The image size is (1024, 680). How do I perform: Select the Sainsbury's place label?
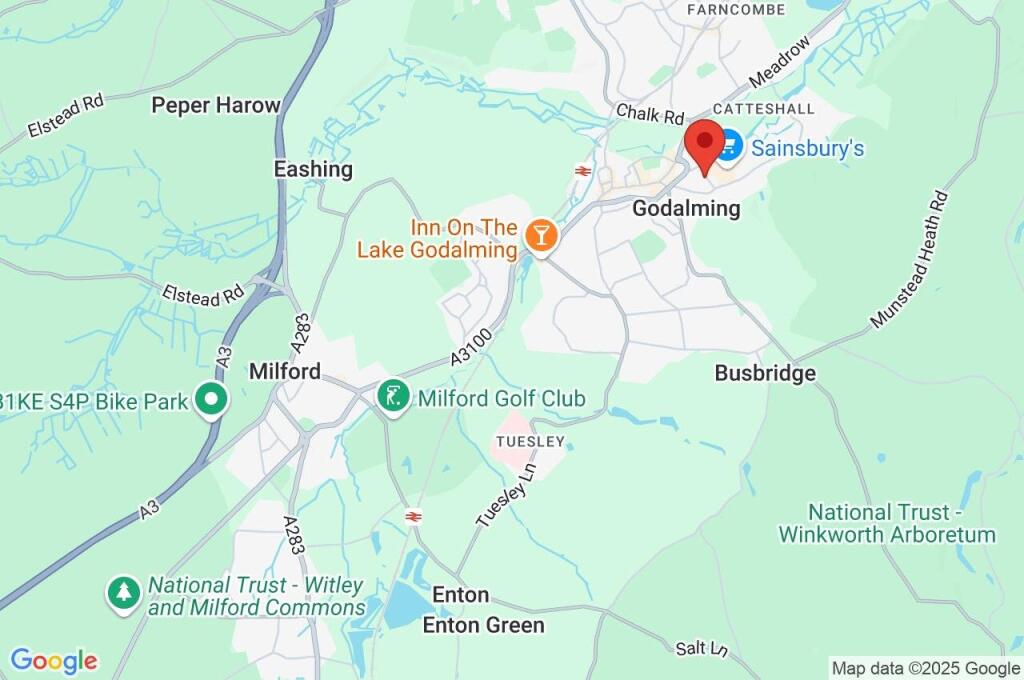pyautogui.click(x=807, y=148)
